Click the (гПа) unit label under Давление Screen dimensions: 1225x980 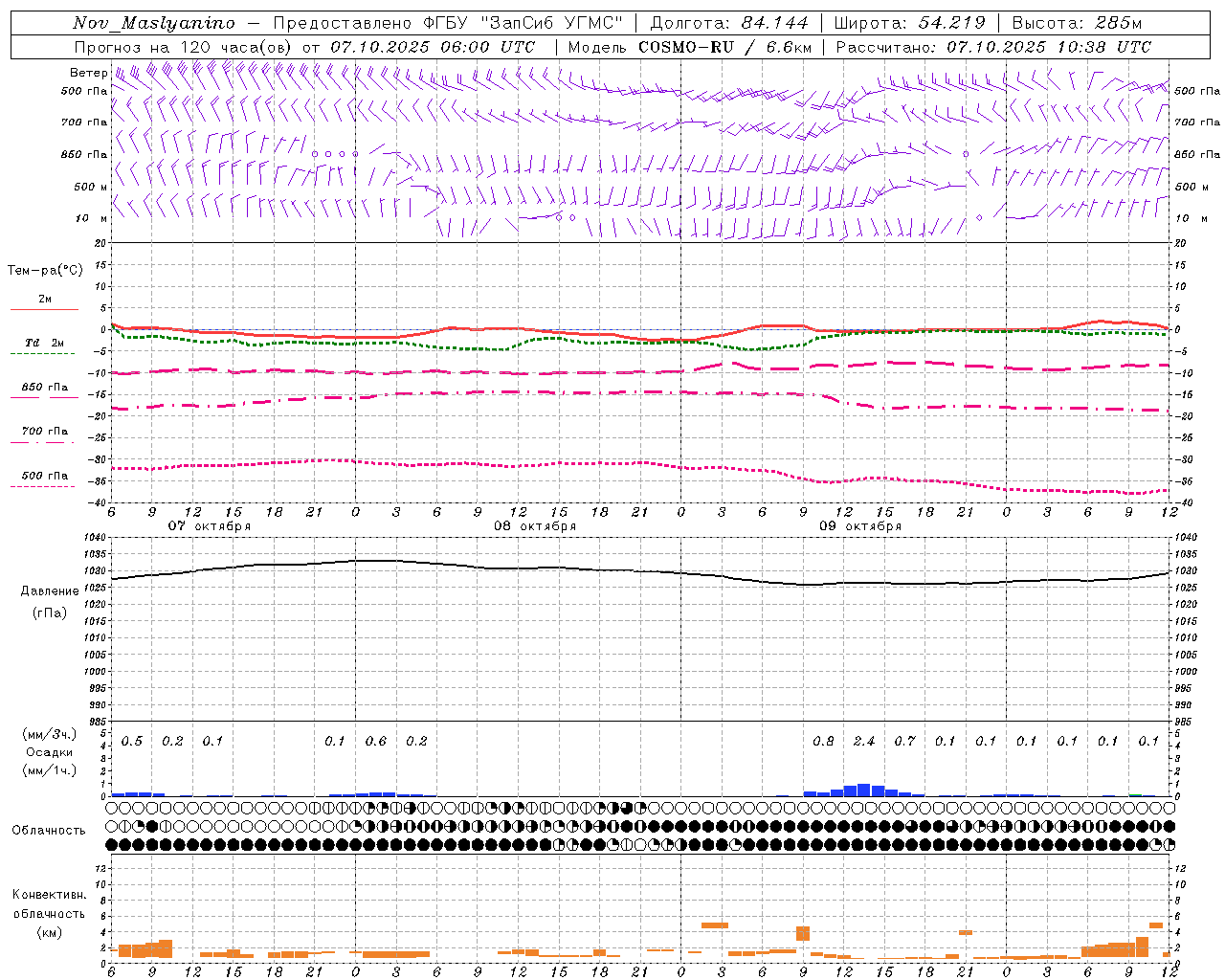(50, 612)
